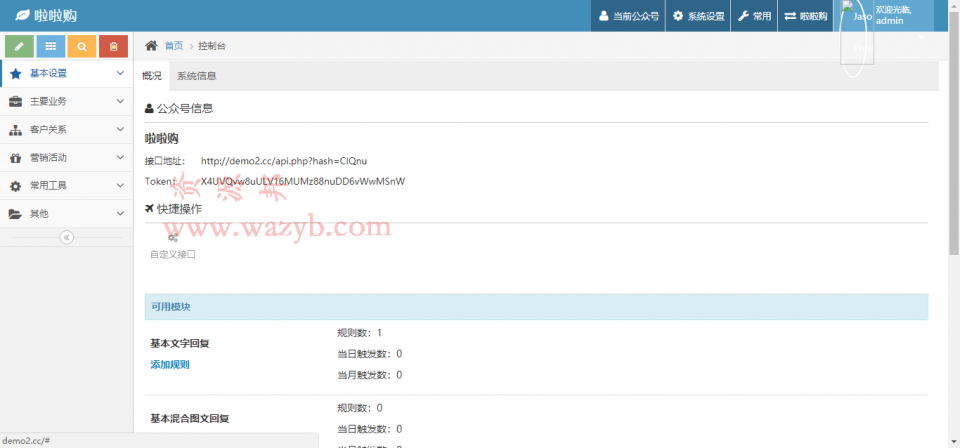Open the 系统设置 menu
Screen dimensions: 960x448
(699, 16)
